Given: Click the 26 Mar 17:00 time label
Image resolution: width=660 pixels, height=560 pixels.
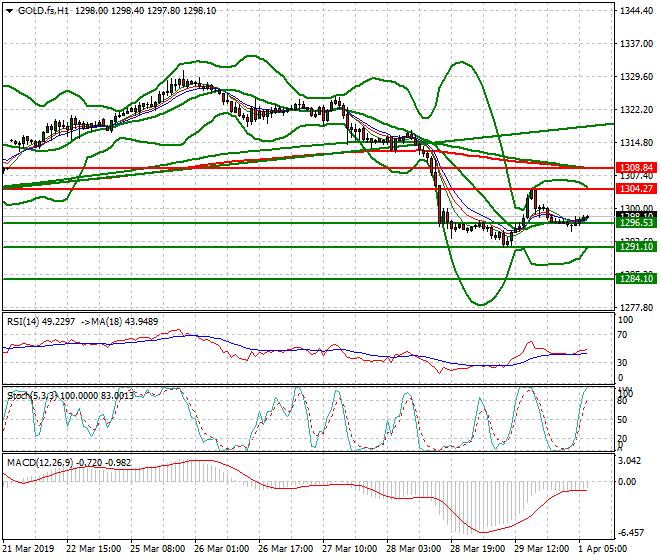Looking at the screenshot, I should pyautogui.click(x=285, y=549).
